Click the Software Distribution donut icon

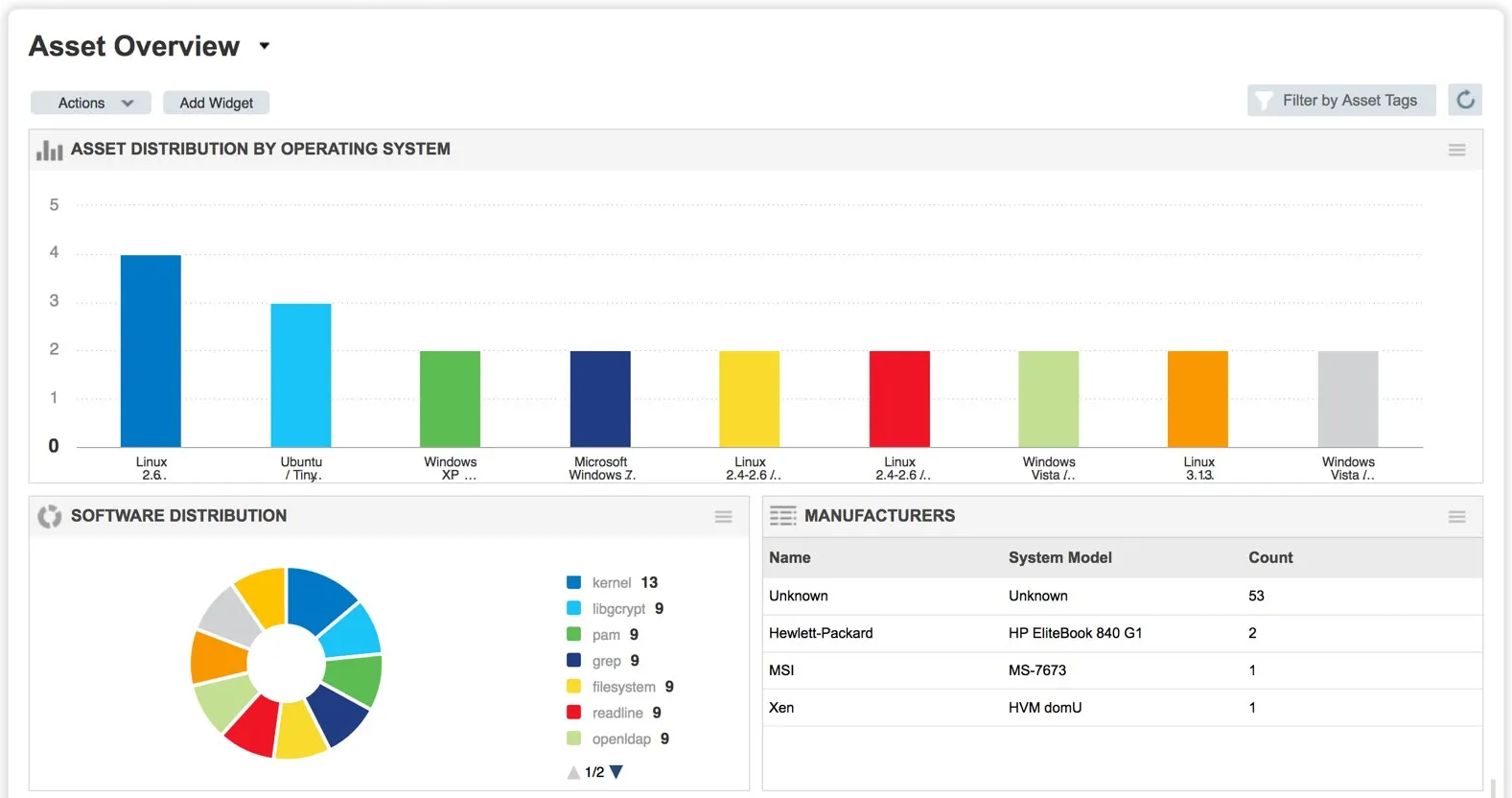pyautogui.click(x=49, y=516)
